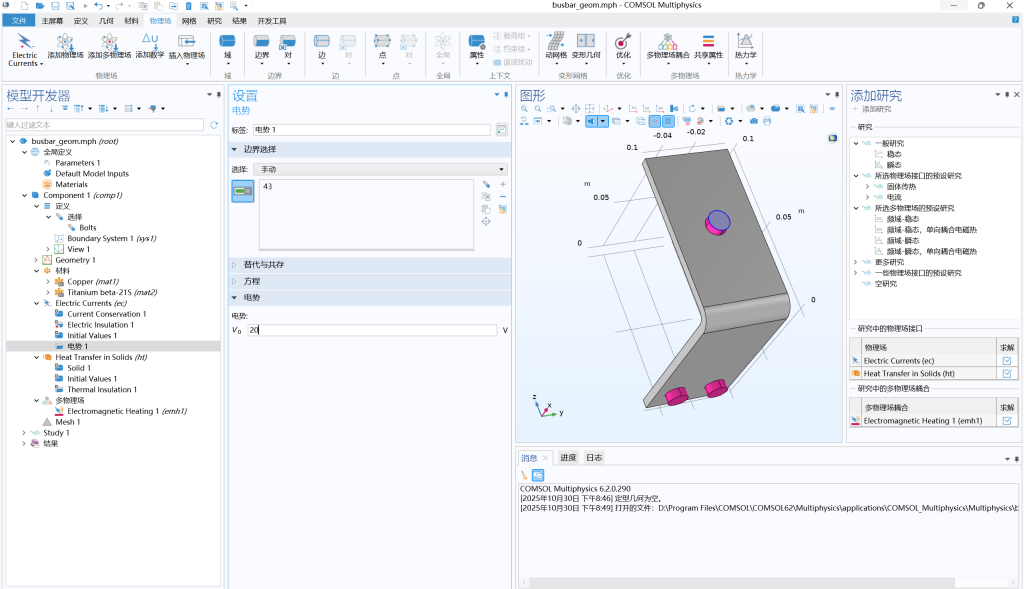Open the 选择 manual selection dropdown
The height and width of the screenshot is (589, 1024).
click(x=380, y=170)
